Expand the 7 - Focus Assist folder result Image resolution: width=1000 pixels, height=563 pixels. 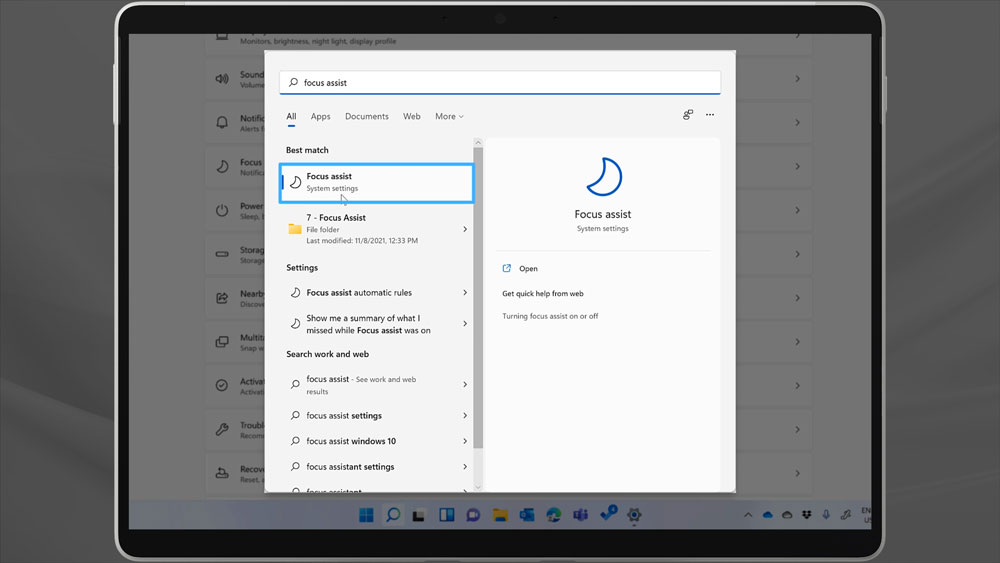465,229
